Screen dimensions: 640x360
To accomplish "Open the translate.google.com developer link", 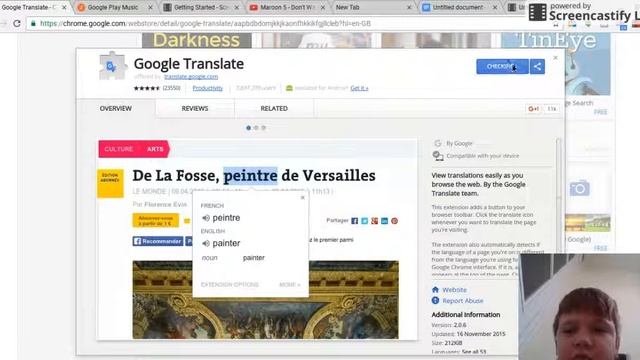I will (191, 77).
